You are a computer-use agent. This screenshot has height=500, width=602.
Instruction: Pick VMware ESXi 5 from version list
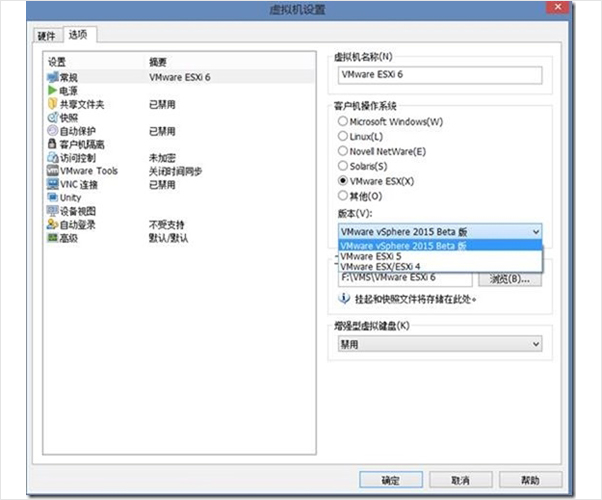coord(440,256)
